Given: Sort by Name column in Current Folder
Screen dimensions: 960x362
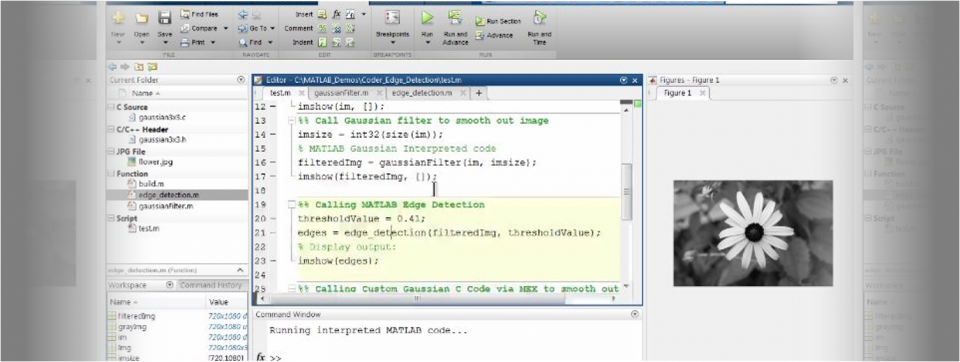Looking at the screenshot, I should [146, 93].
